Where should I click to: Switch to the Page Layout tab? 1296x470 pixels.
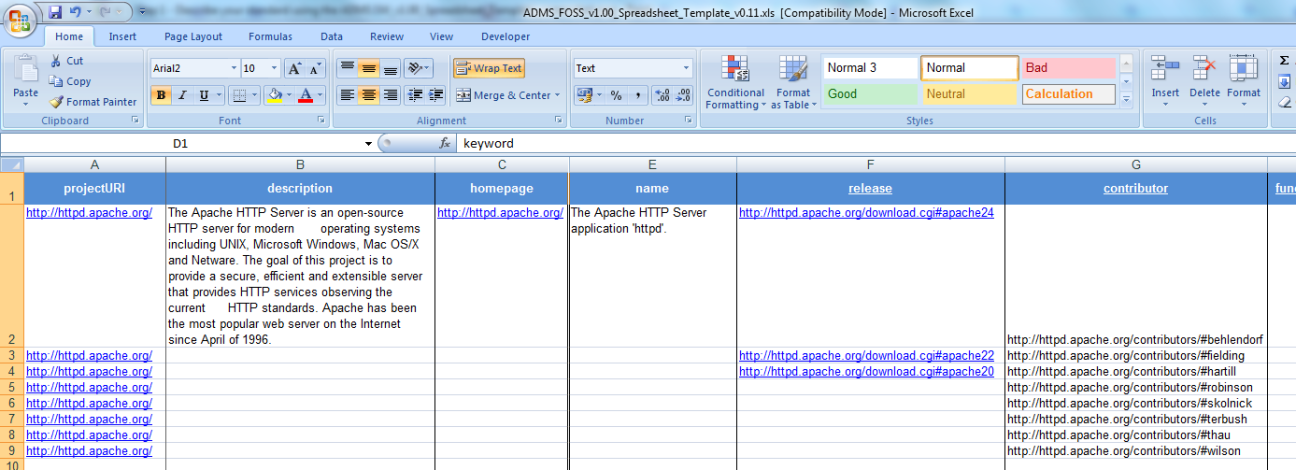point(193,36)
